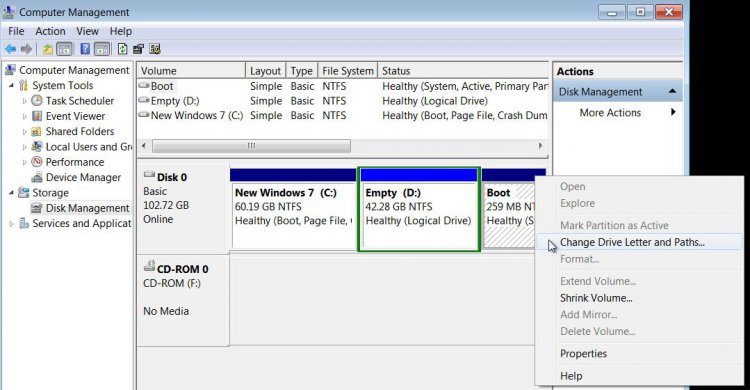
Task: Click the horizontal scrollbar thumb in volume list
Action: point(251,145)
